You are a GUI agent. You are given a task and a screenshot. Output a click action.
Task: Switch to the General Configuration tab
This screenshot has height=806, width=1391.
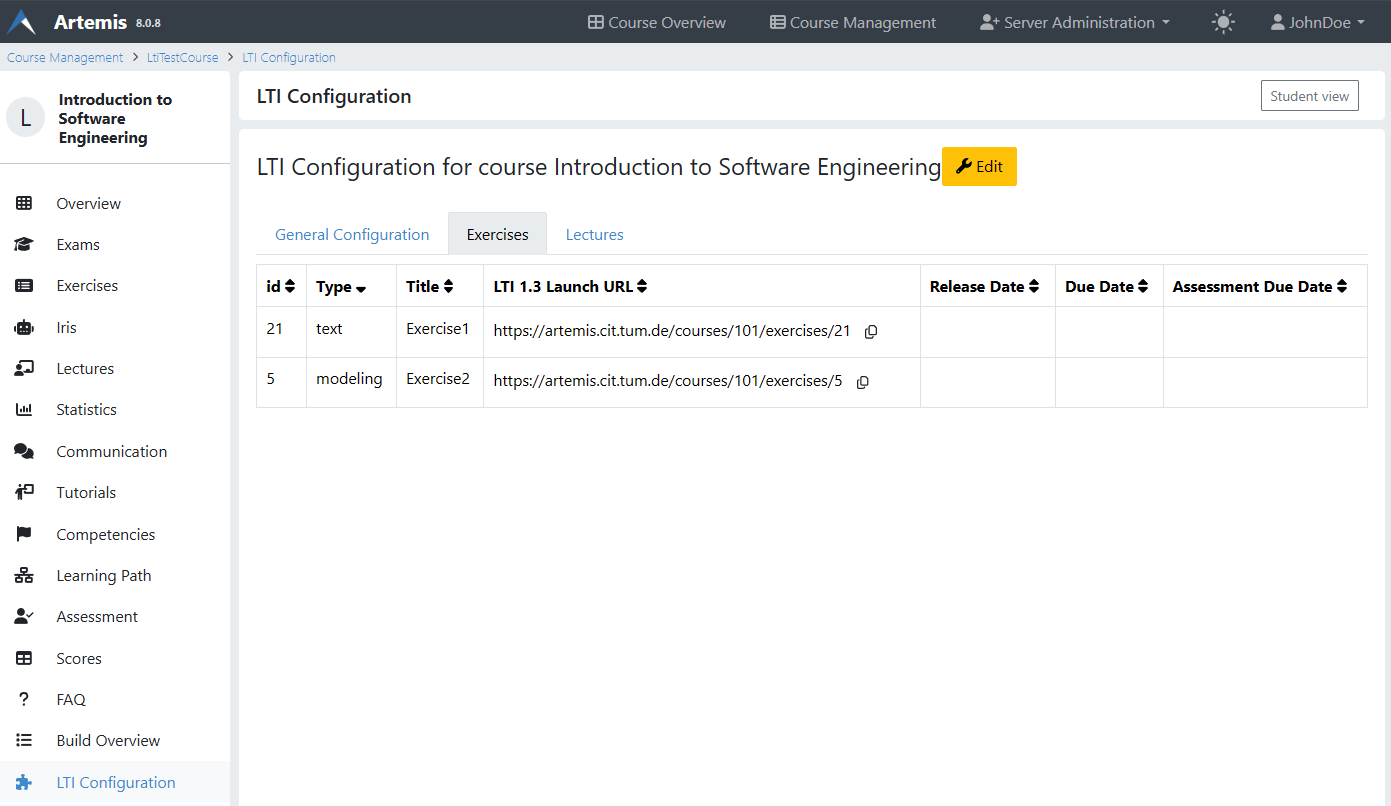click(352, 235)
